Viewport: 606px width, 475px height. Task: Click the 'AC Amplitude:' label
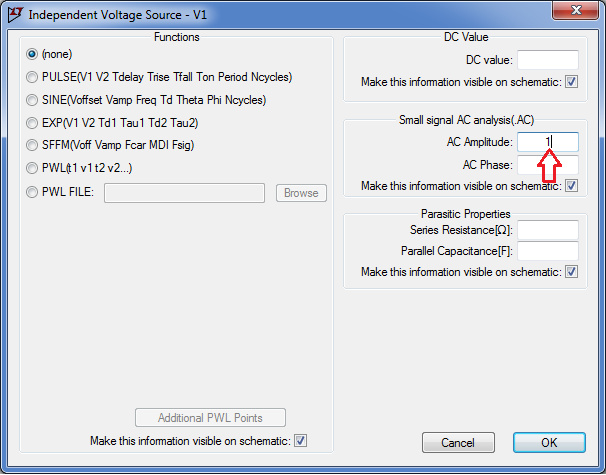[480, 142]
